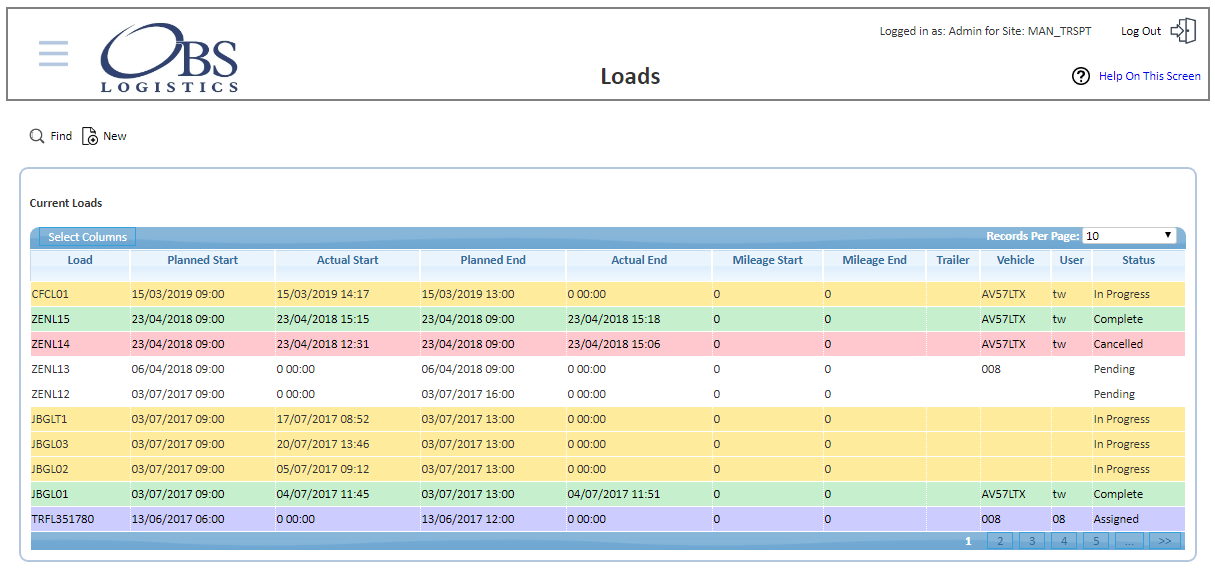Click planned end 03/07/2017 16:00
Screen dimensions: 1215x578
point(468,394)
